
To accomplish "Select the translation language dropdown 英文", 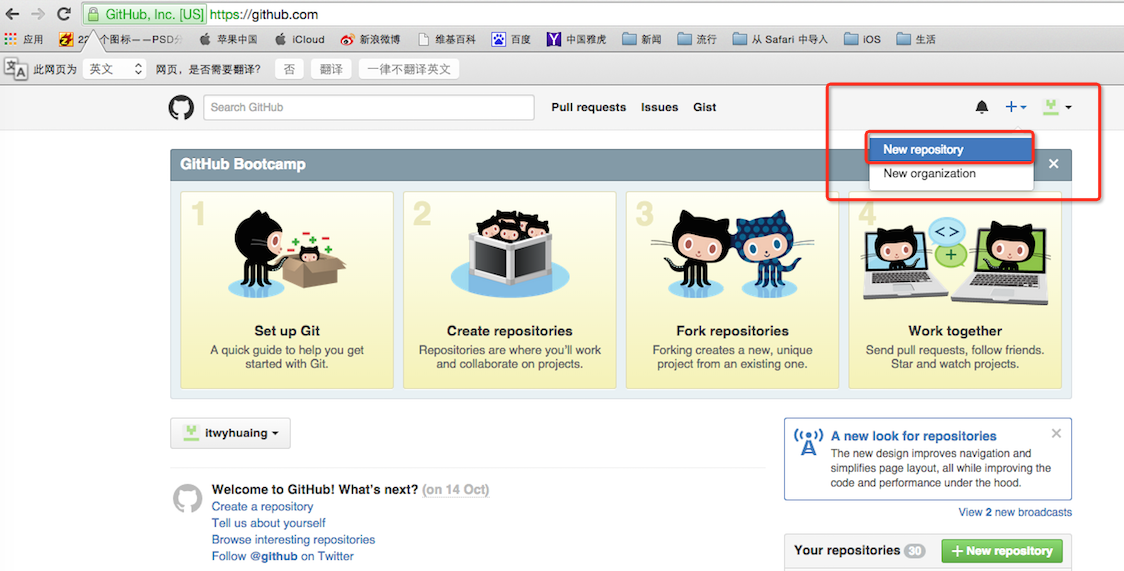I will pos(115,69).
